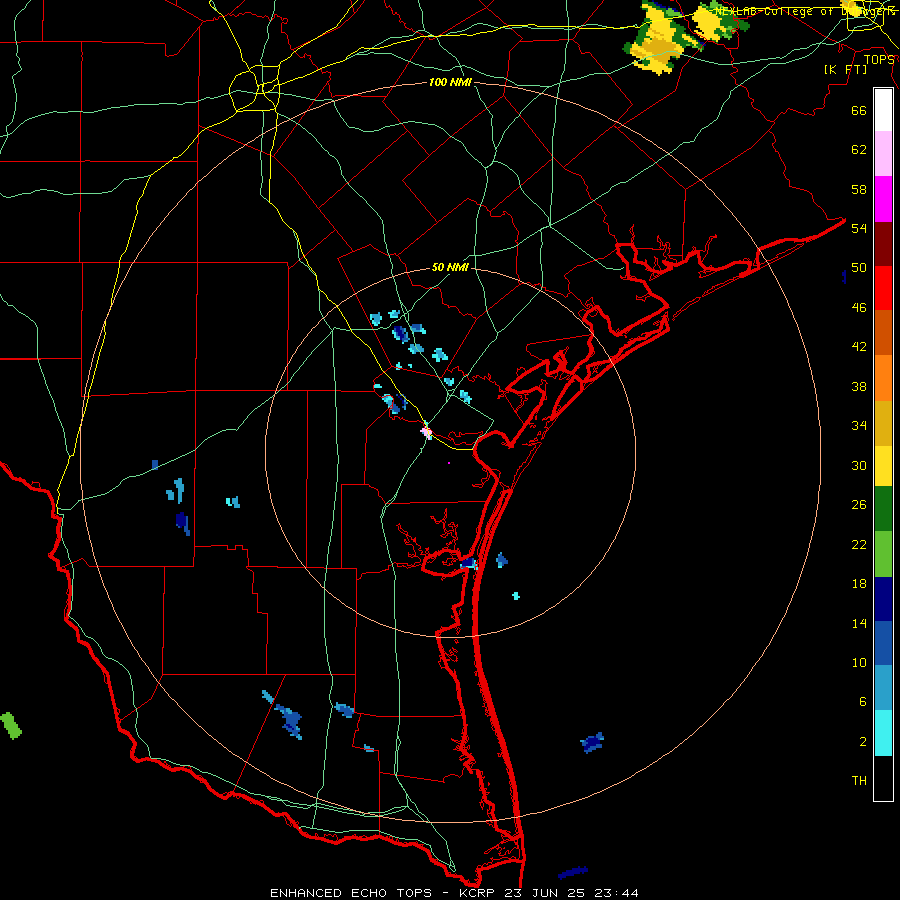Click the "62" legend value
The image size is (900, 900).
[x=859, y=150]
